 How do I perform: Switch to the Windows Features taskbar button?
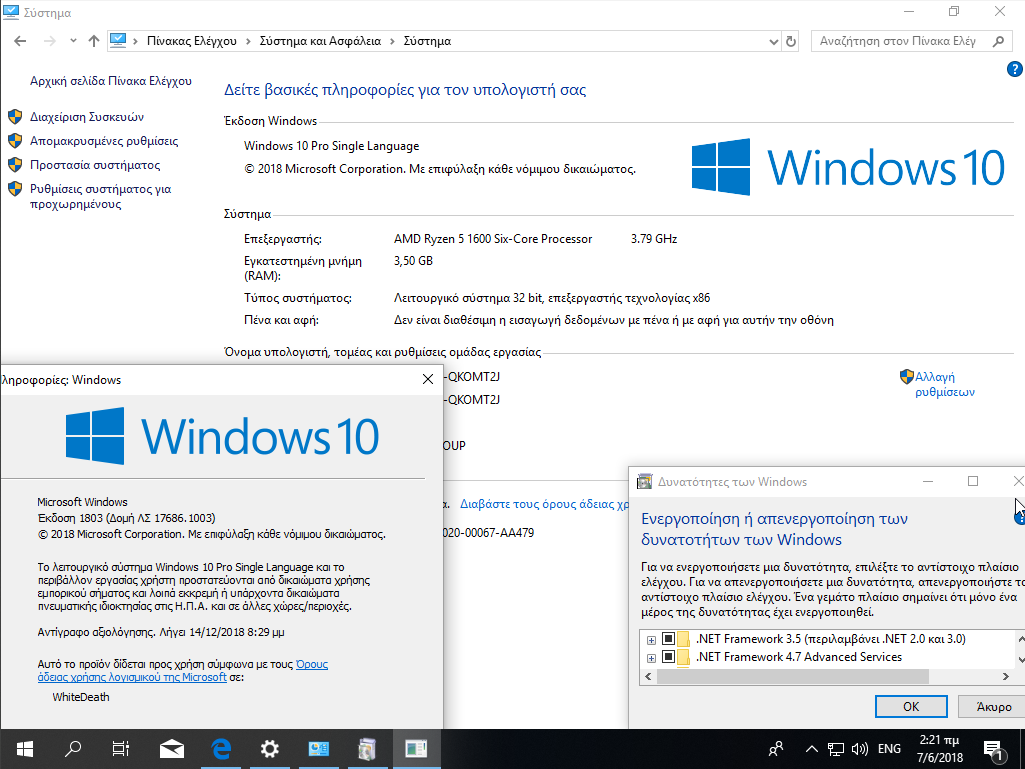click(x=367, y=749)
